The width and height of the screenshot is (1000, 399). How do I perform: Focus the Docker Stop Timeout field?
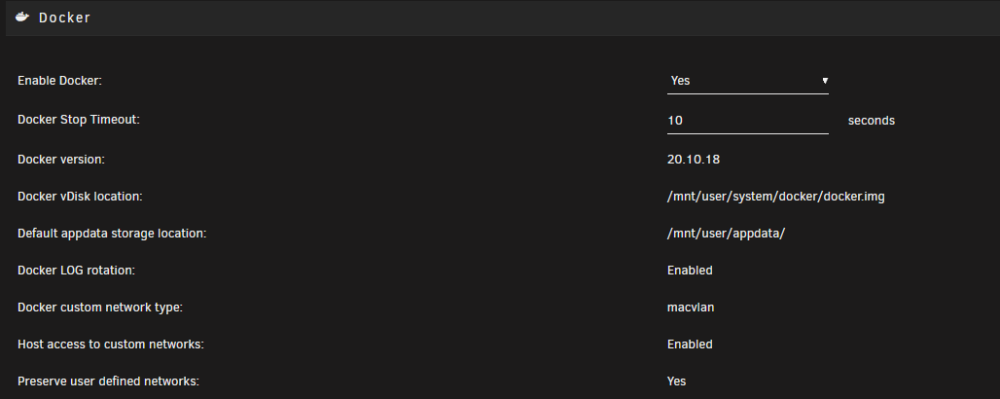747,120
